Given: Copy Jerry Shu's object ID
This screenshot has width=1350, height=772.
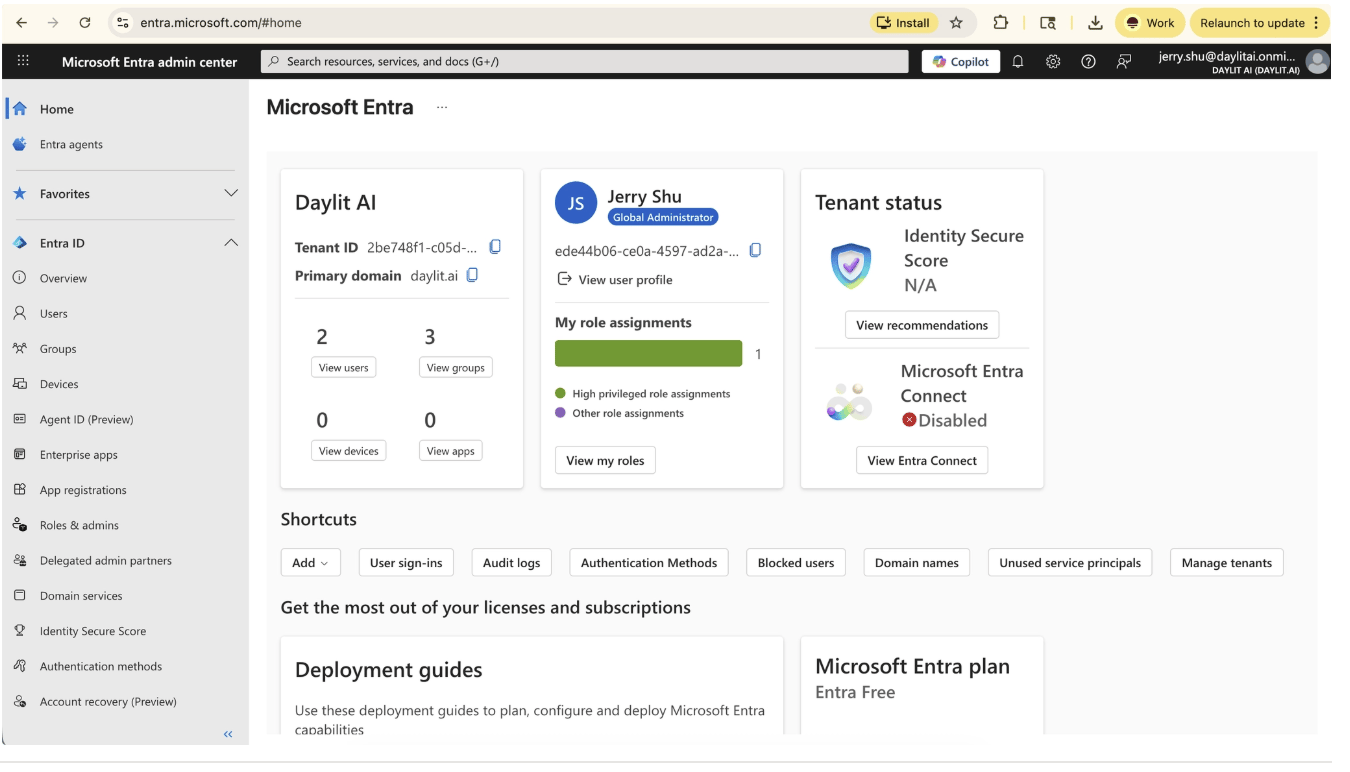Looking at the screenshot, I should click(x=755, y=250).
